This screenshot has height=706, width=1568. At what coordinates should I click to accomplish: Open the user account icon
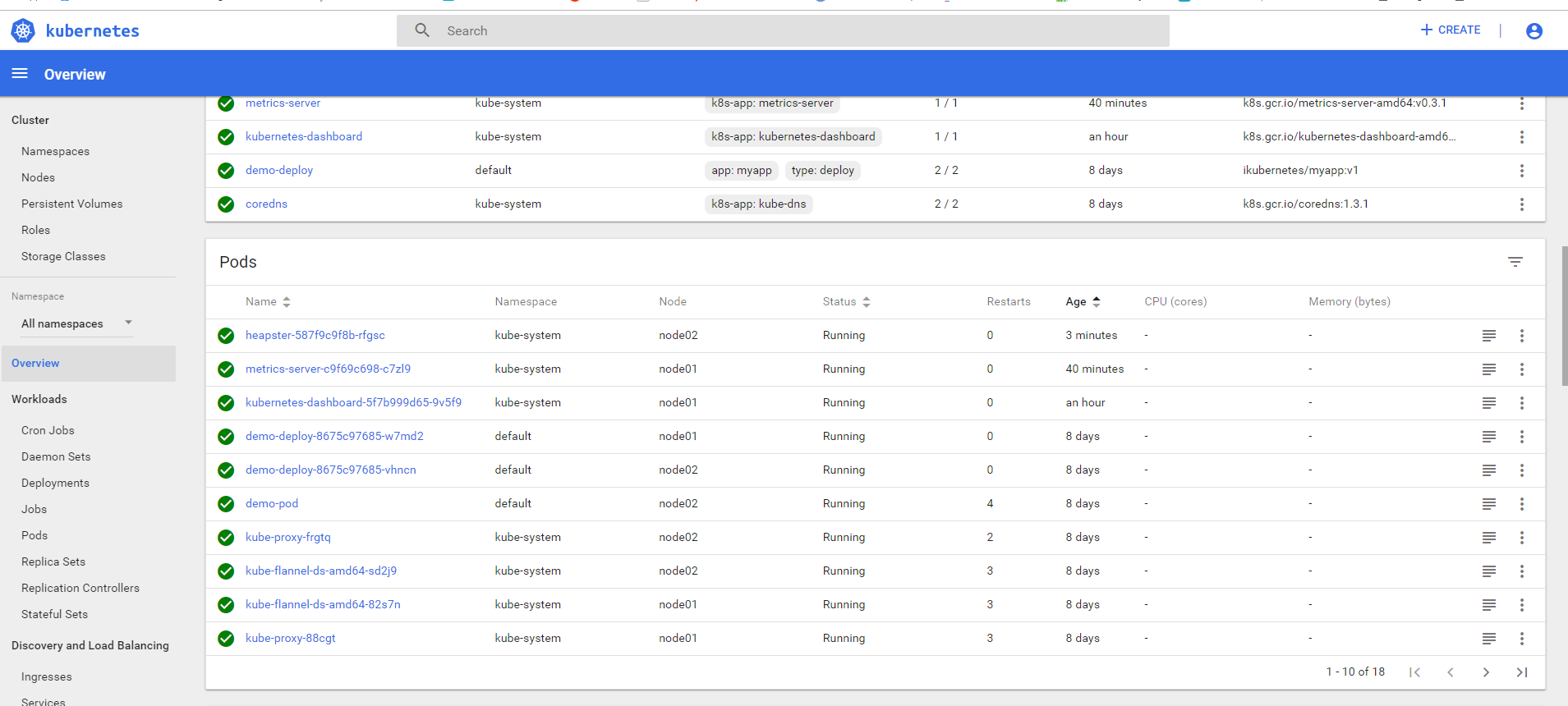(x=1534, y=31)
